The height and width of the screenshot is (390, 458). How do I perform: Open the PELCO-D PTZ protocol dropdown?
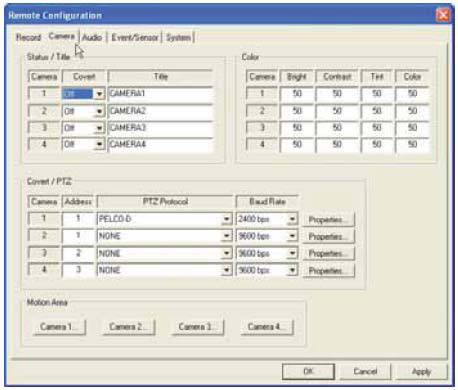[x=226, y=219]
